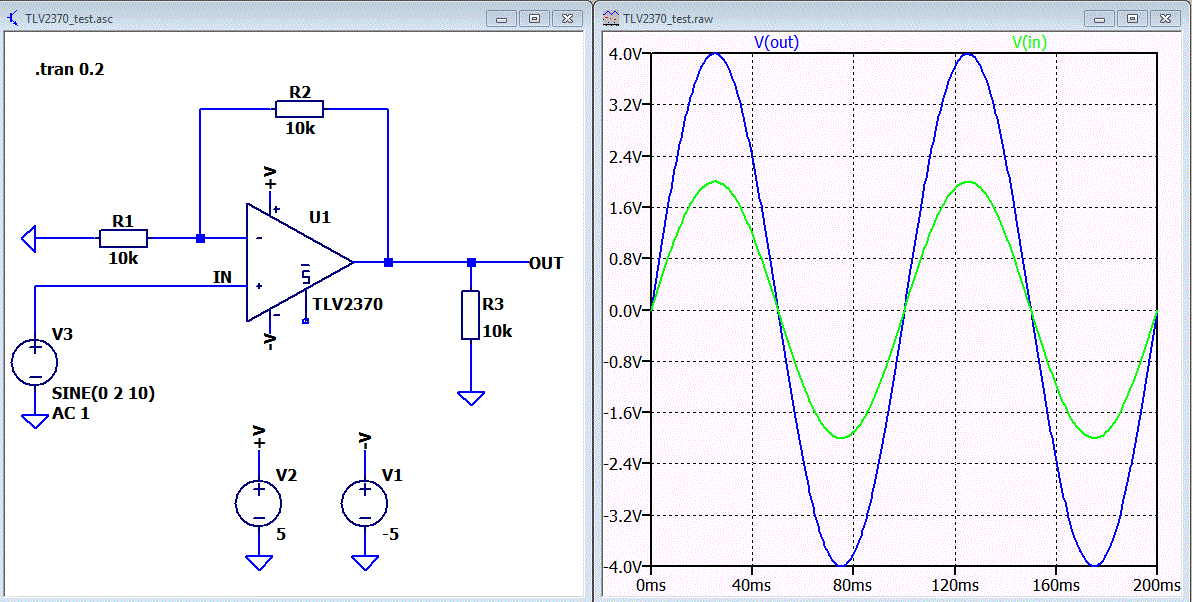
Task: Click the ground symbol below R3
Action: (471, 398)
